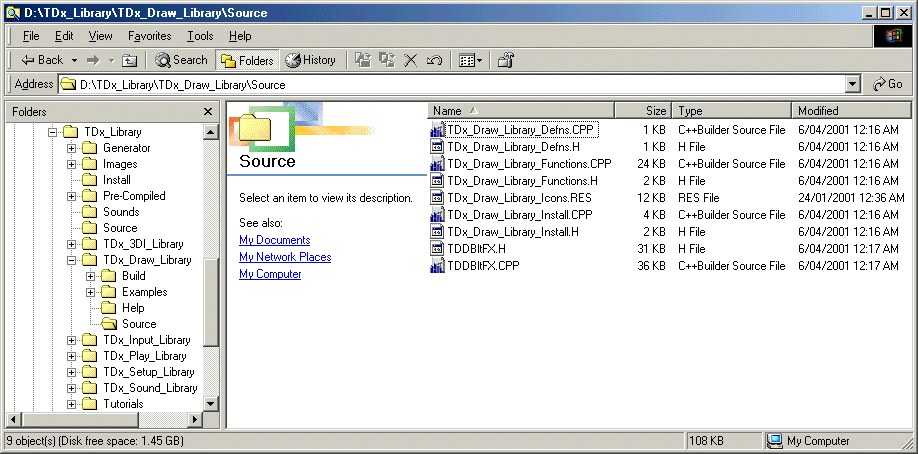Open the History pane from the toolbar
This screenshot has width=918, height=454.
click(x=311, y=60)
